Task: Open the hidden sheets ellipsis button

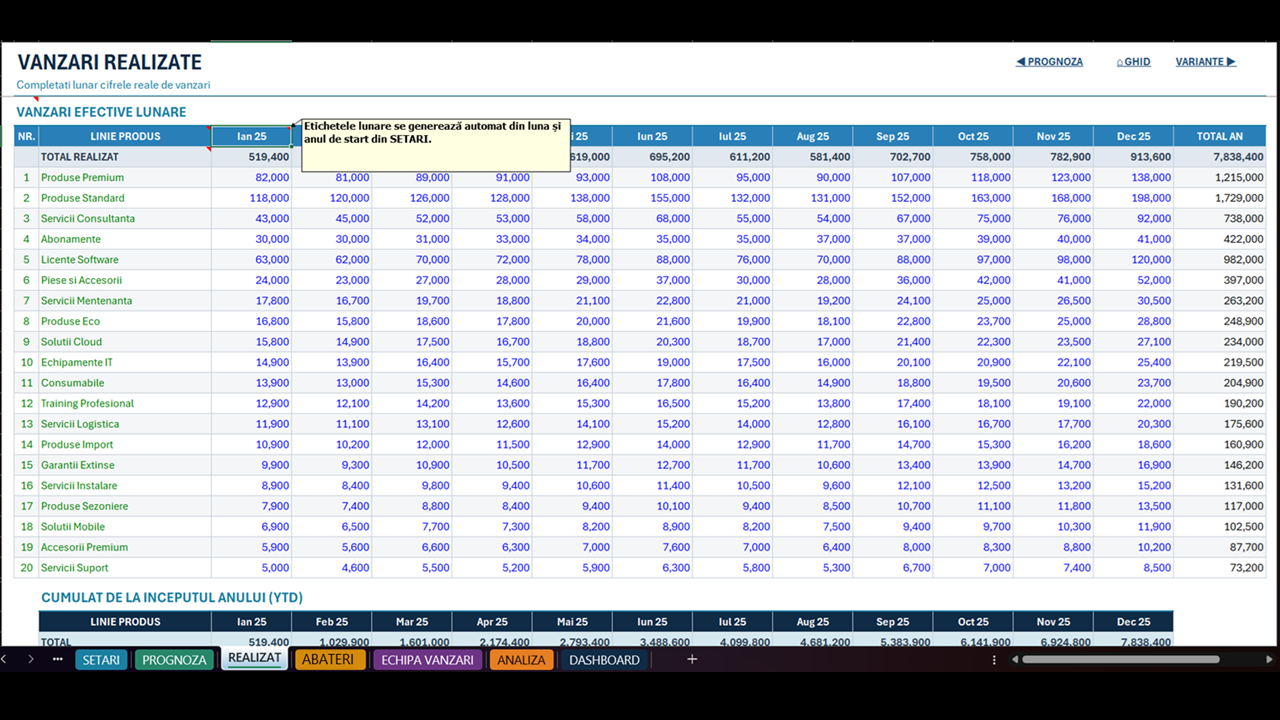Action: coord(57,659)
